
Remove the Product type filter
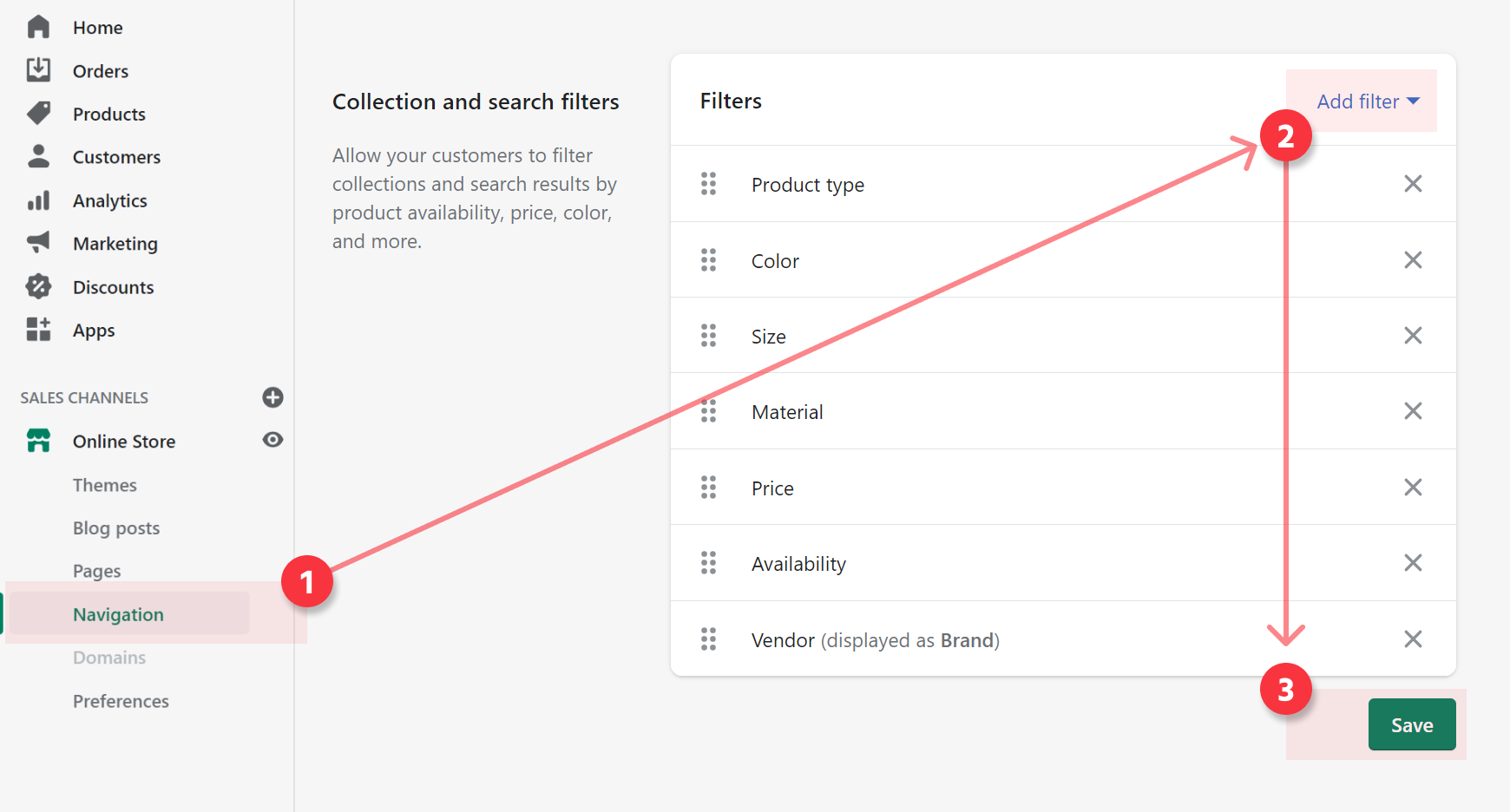tap(1413, 184)
